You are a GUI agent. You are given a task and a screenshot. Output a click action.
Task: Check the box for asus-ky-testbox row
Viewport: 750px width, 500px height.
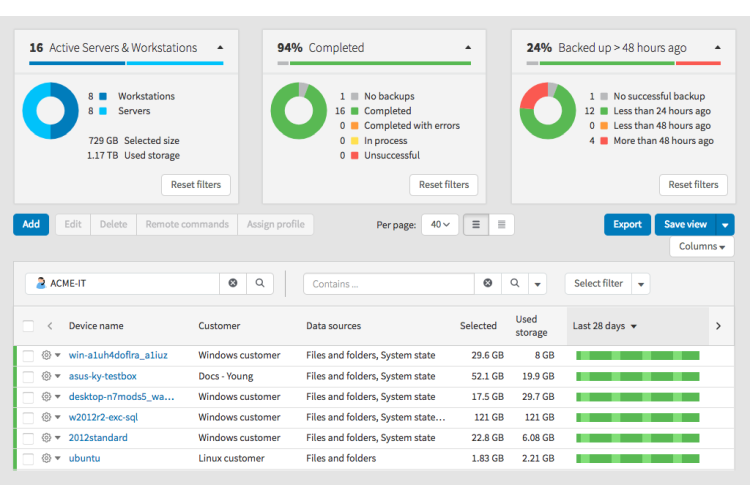tap(29, 377)
